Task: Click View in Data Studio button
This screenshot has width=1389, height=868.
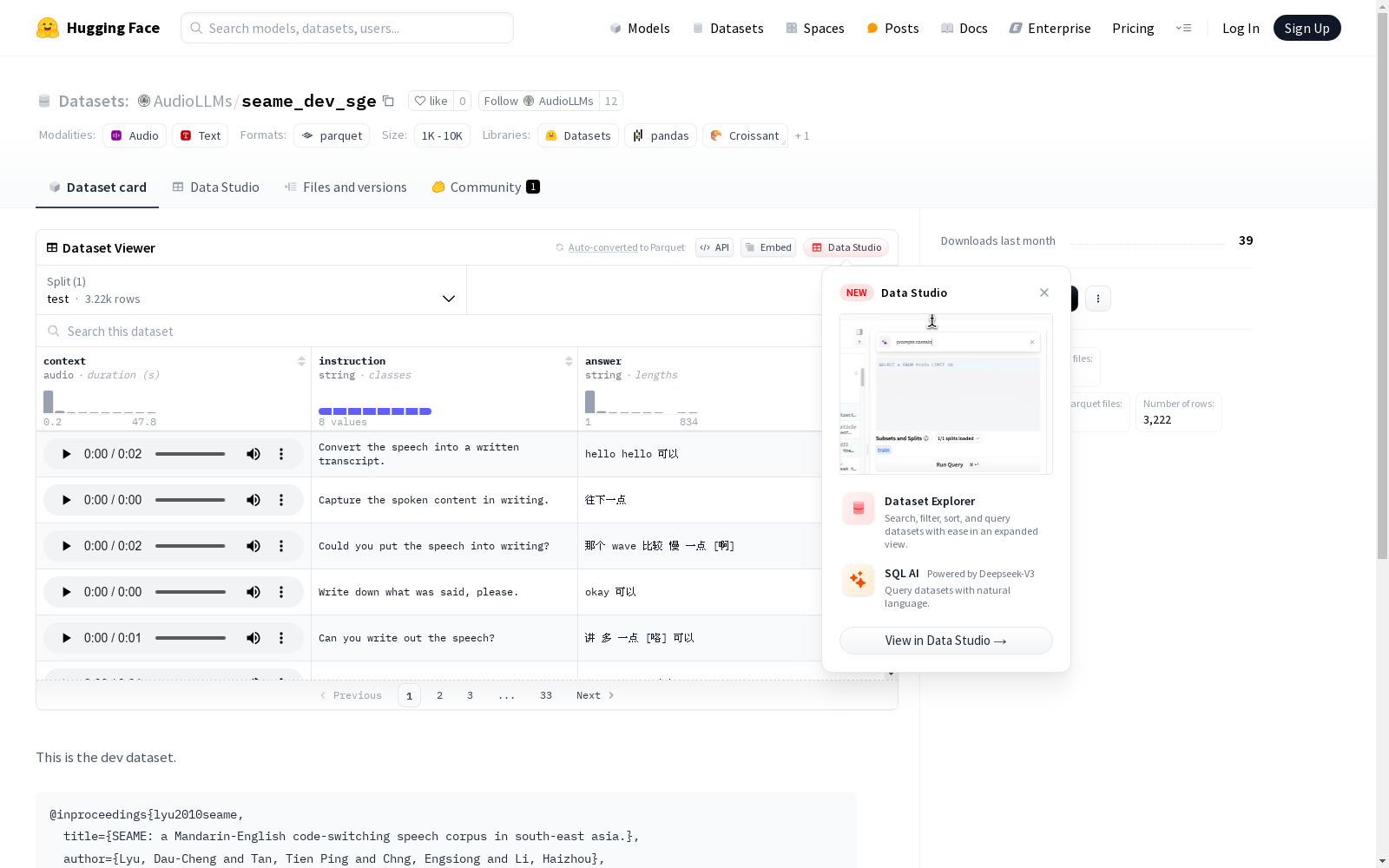Action: 946,641
